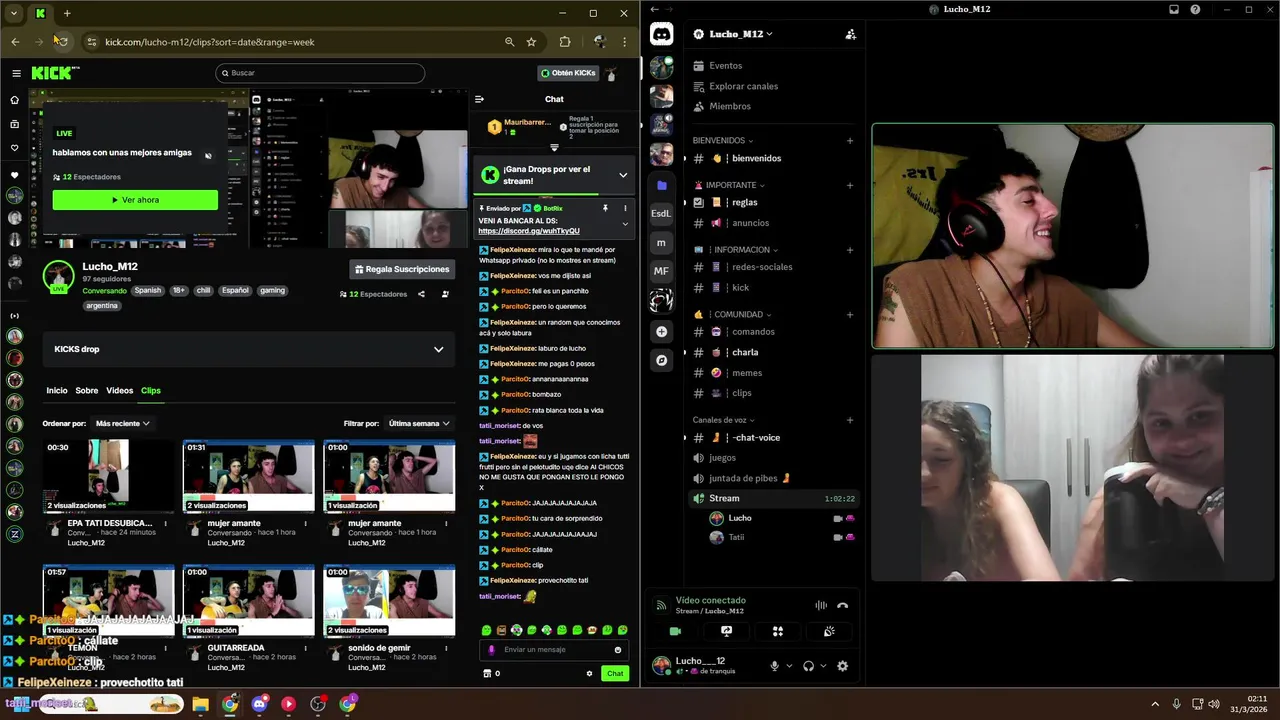Invite people to Lucho_M12 server
The height and width of the screenshot is (720, 1280).
click(850, 34)
